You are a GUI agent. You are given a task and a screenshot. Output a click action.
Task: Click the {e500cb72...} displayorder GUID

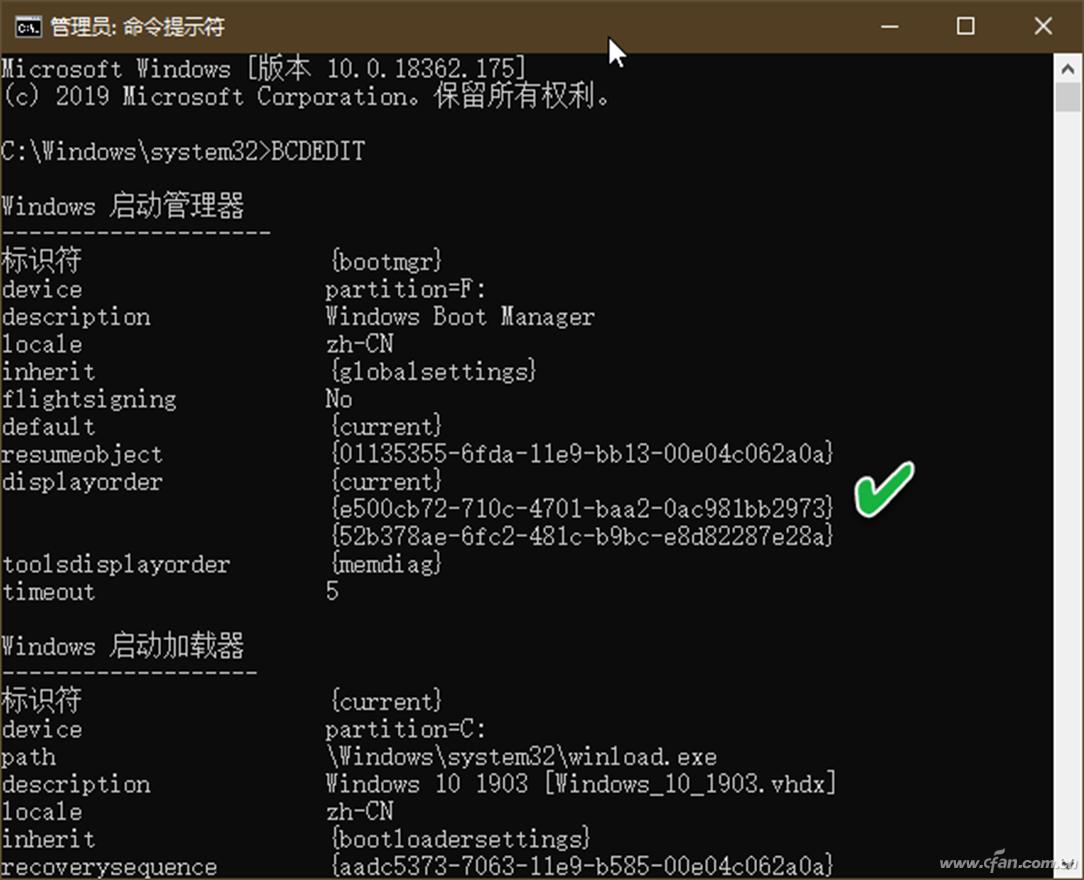tap(580, 508)
